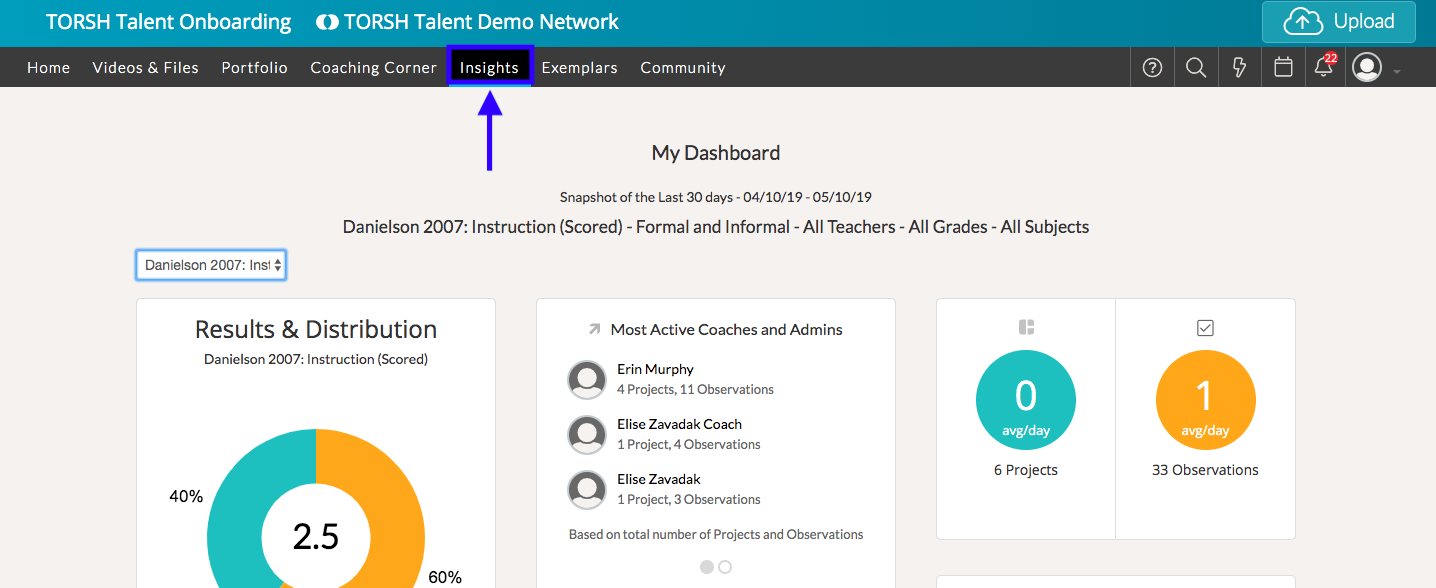Viewport: 1436px width, 588px height.
Task: Open Elise Zavadak Coach profile link
Action: tap(679, 424)
